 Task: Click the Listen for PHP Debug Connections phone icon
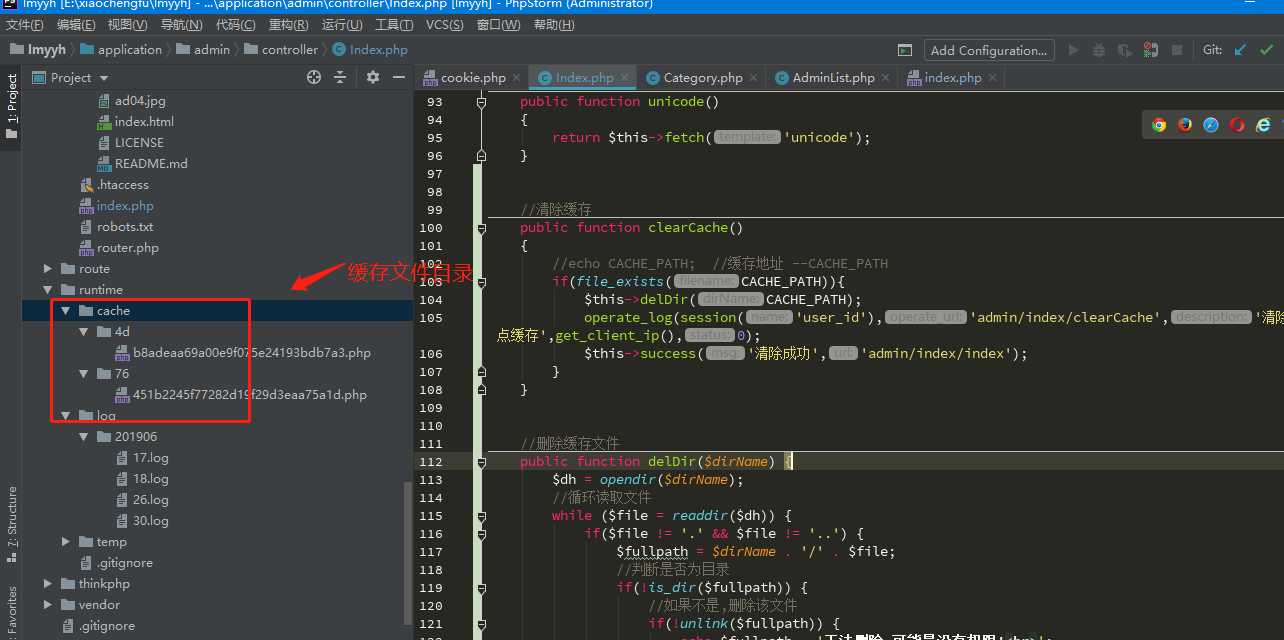tap(1151, 50)
